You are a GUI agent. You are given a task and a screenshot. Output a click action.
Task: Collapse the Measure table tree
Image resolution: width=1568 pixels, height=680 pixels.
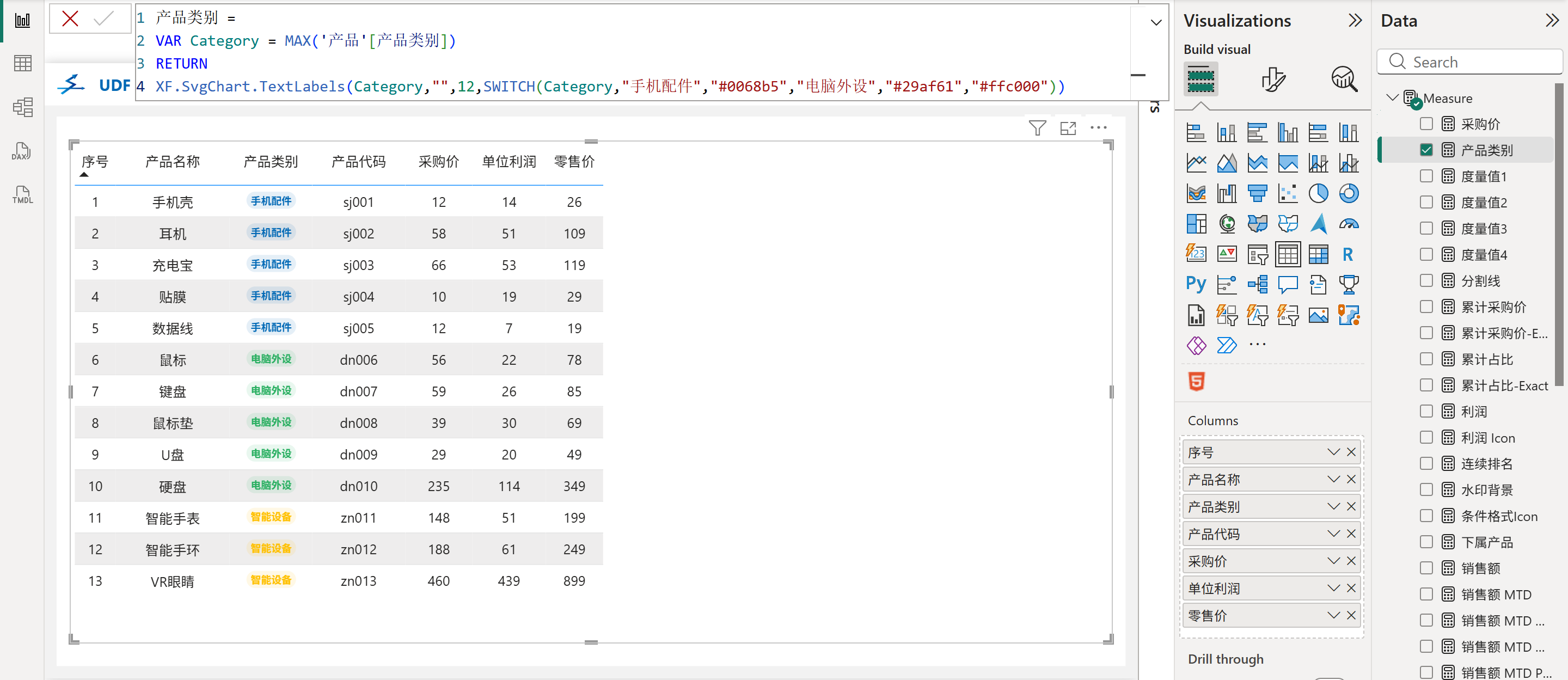coord(1392,98)
